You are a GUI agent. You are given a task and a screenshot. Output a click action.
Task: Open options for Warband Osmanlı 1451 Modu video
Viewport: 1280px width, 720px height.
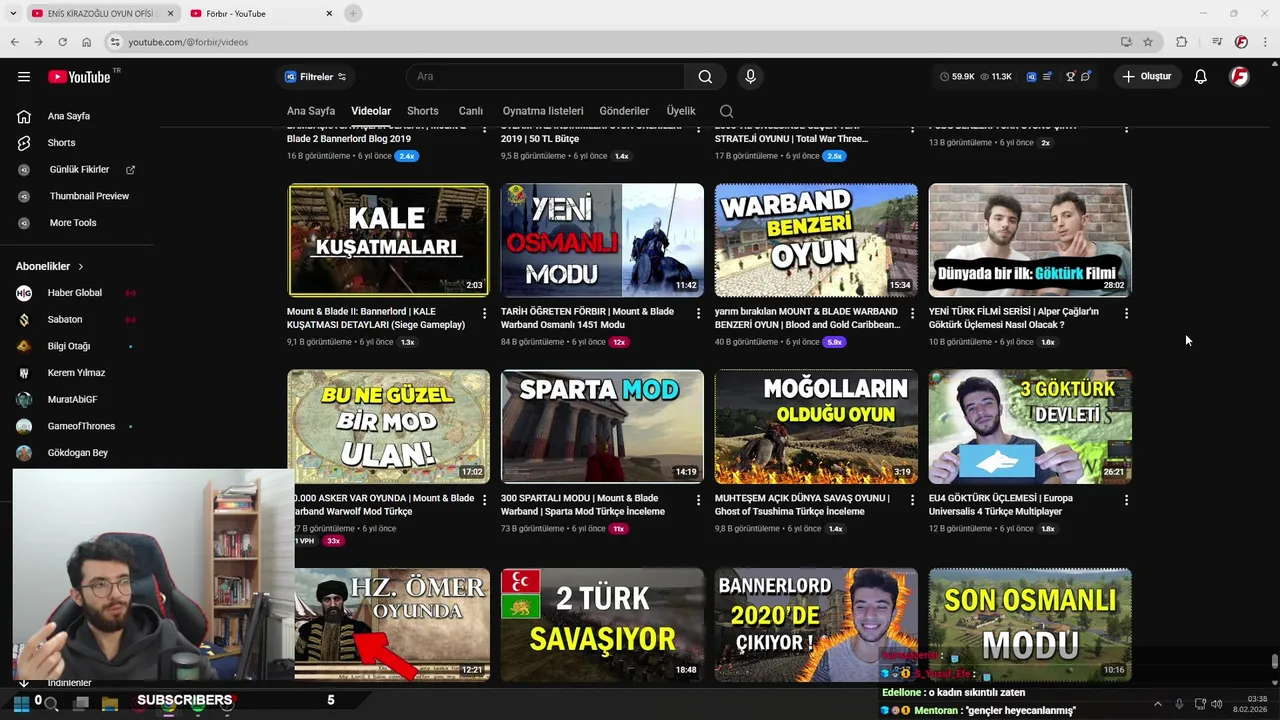coord(698,313)
